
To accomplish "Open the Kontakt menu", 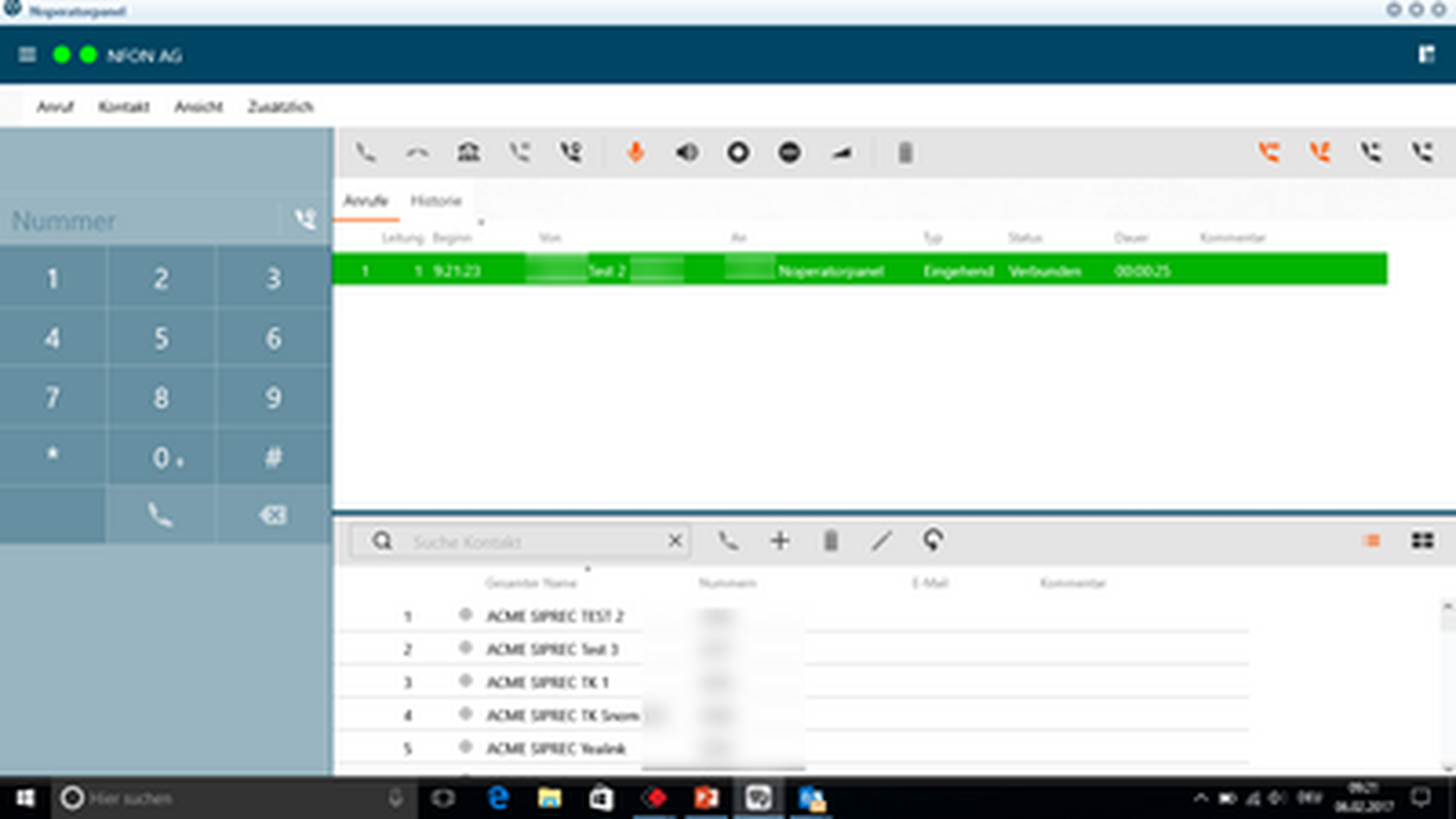I will coord(124,107).
